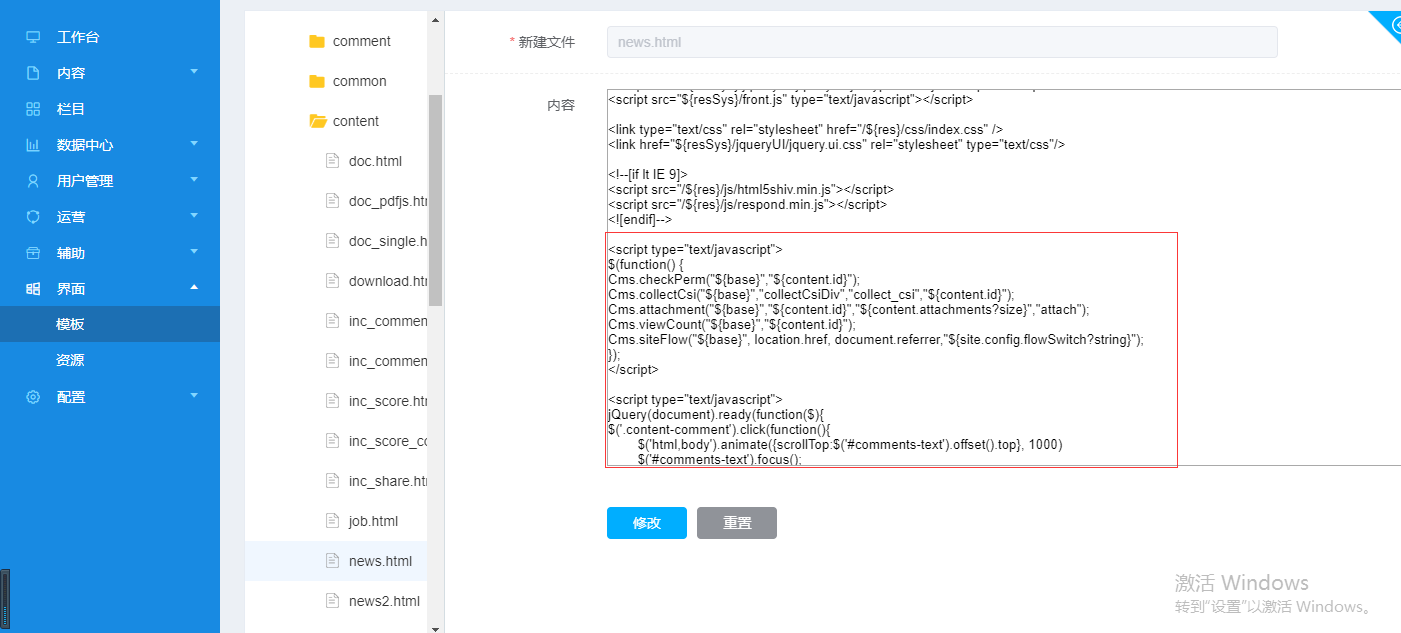The width and height of the screenshot is (1401, 633).
Task: Click the file tree scroll up arrow
Action: [435, 20]
